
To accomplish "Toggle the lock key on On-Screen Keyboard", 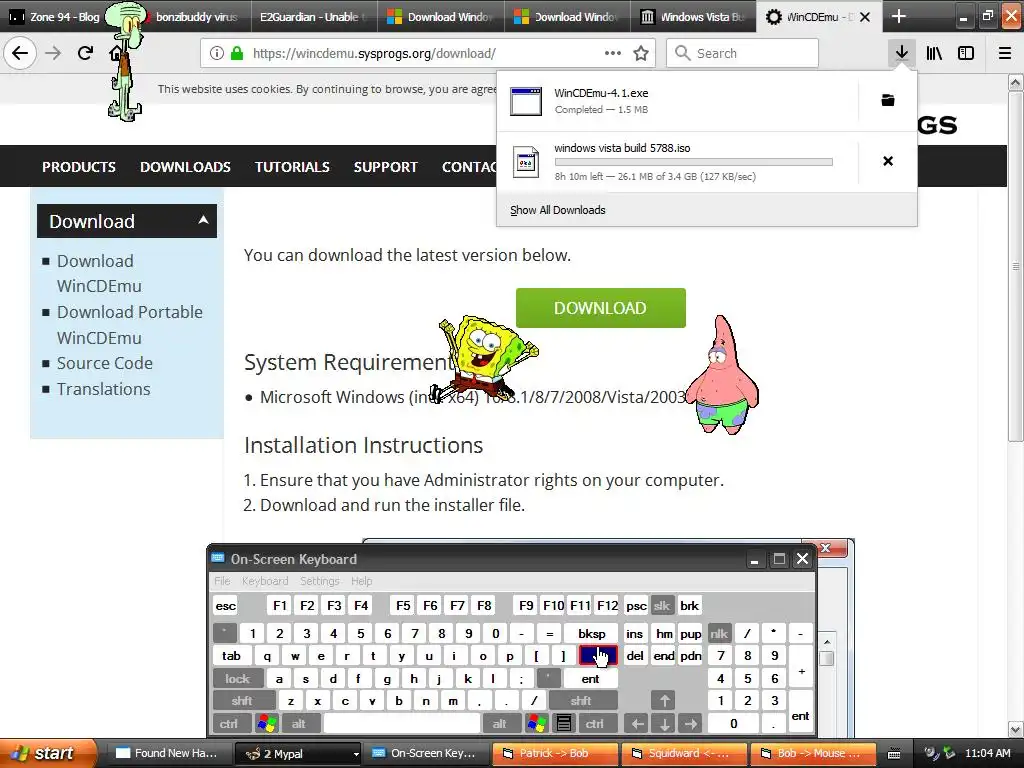I will point(238,679).
